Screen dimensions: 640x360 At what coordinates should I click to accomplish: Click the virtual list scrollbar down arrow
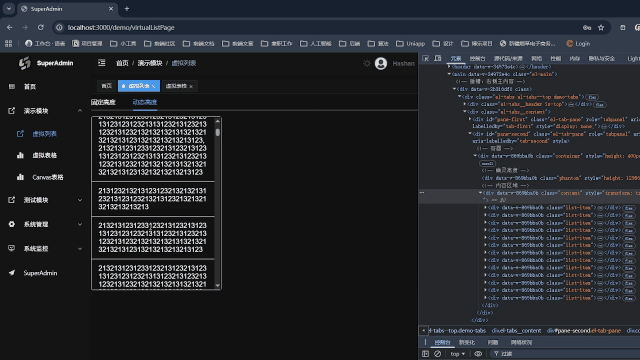[218, 286]
